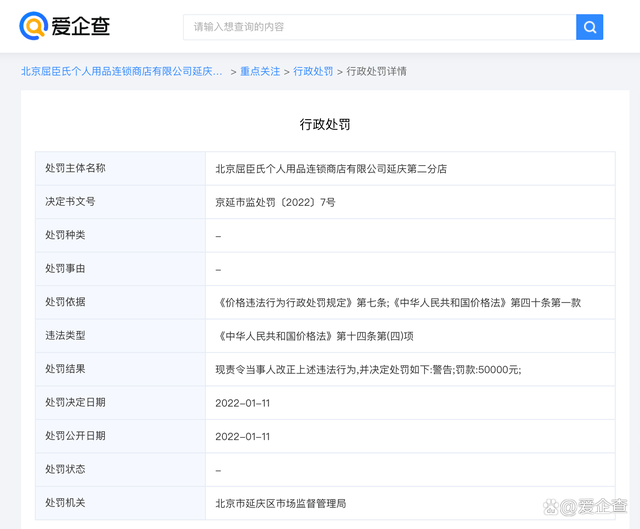Viewport: 640px width, 529px height.
Task: Open breadcrumb link 北京屈臣氏个人用品连锁商店有限公司延庆…
Action: (122, 71)
